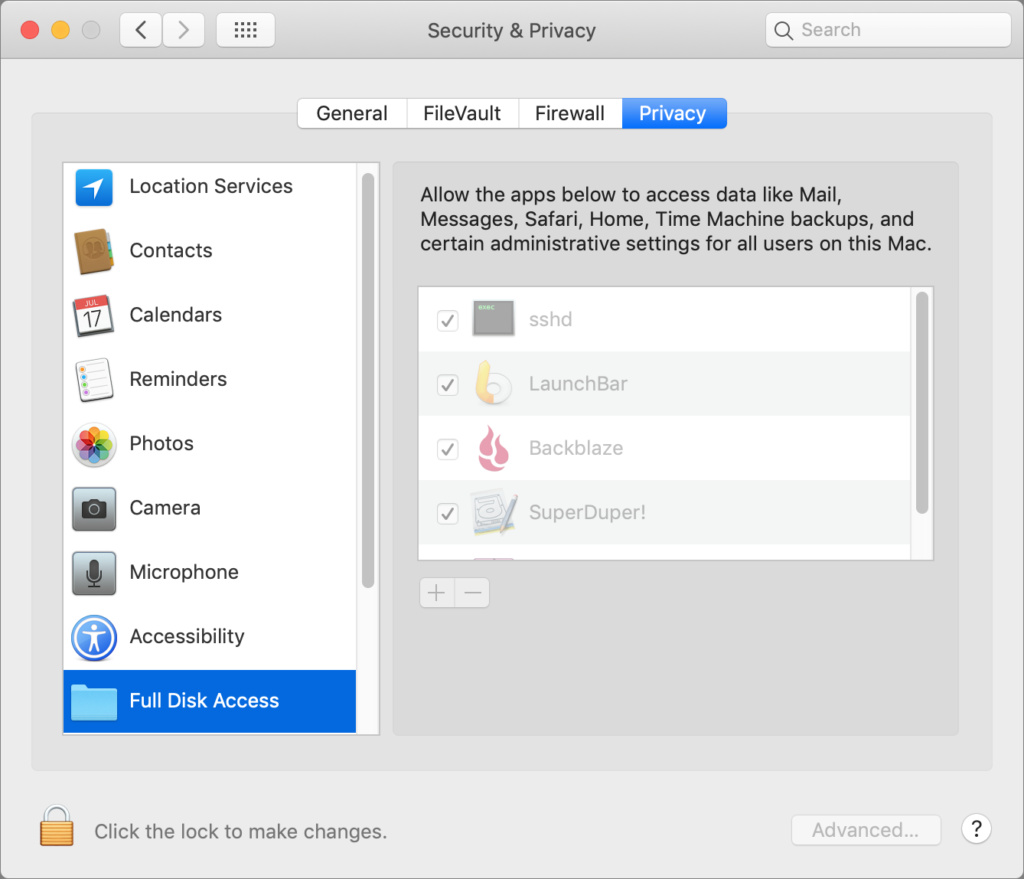
Task: Click the red close window button
Action: click(30, 30)
